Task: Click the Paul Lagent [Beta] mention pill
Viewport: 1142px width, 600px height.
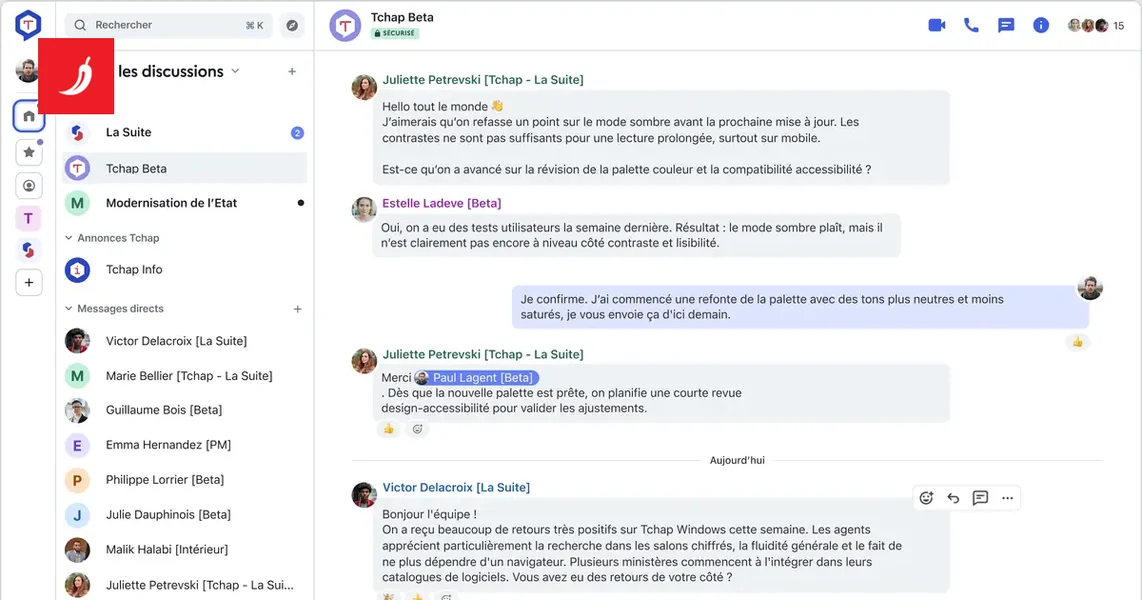Action: [476, 378]
